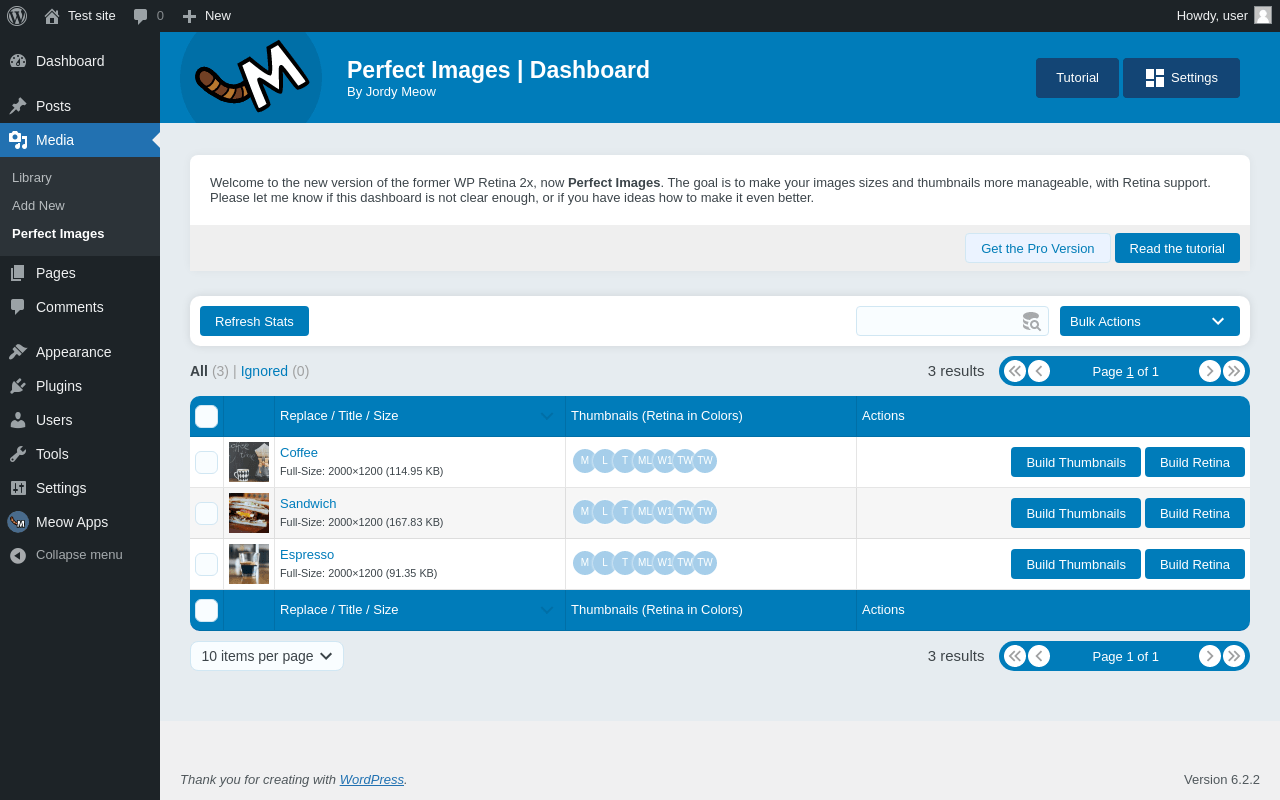The image size is (1280, 800).
Task: Click the ML thumbnail badge for Sandwich
Action: coord(645,512)
